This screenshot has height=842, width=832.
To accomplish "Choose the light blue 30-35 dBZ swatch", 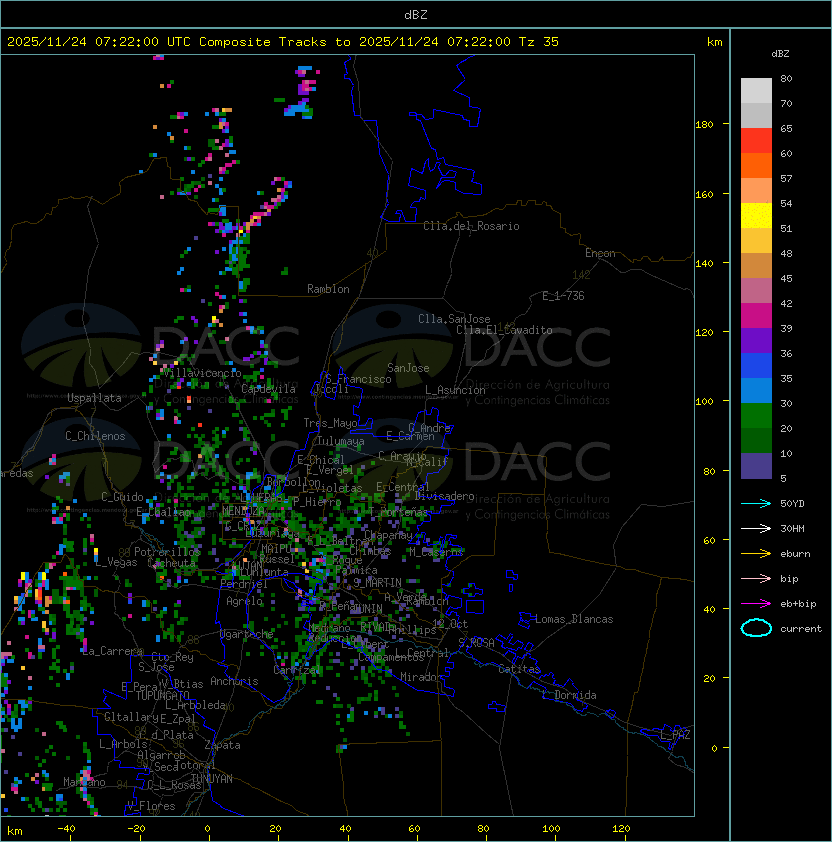I will [756, 390].
